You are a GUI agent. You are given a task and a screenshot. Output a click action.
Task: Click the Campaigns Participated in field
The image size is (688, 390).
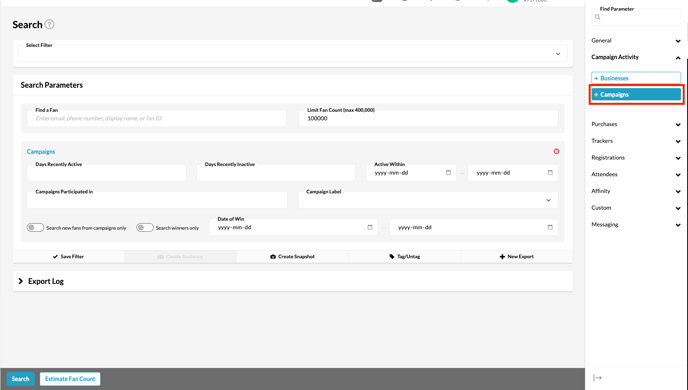157,200
